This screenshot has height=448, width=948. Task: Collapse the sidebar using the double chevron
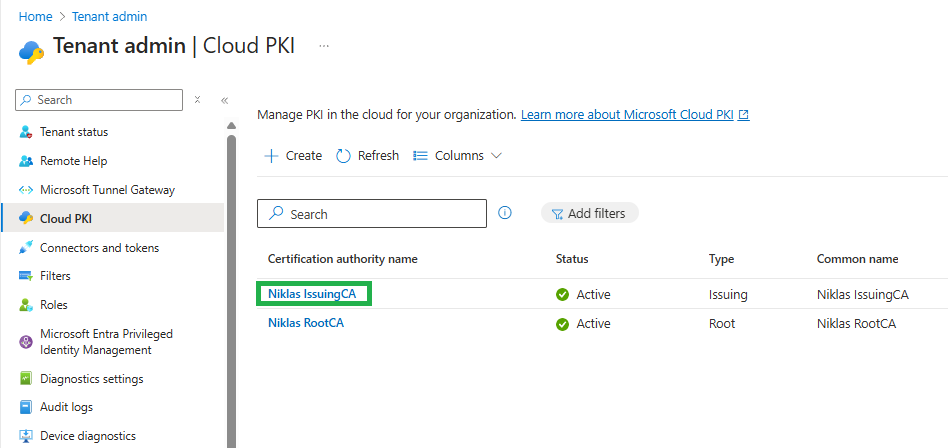(x=225, y=100)
